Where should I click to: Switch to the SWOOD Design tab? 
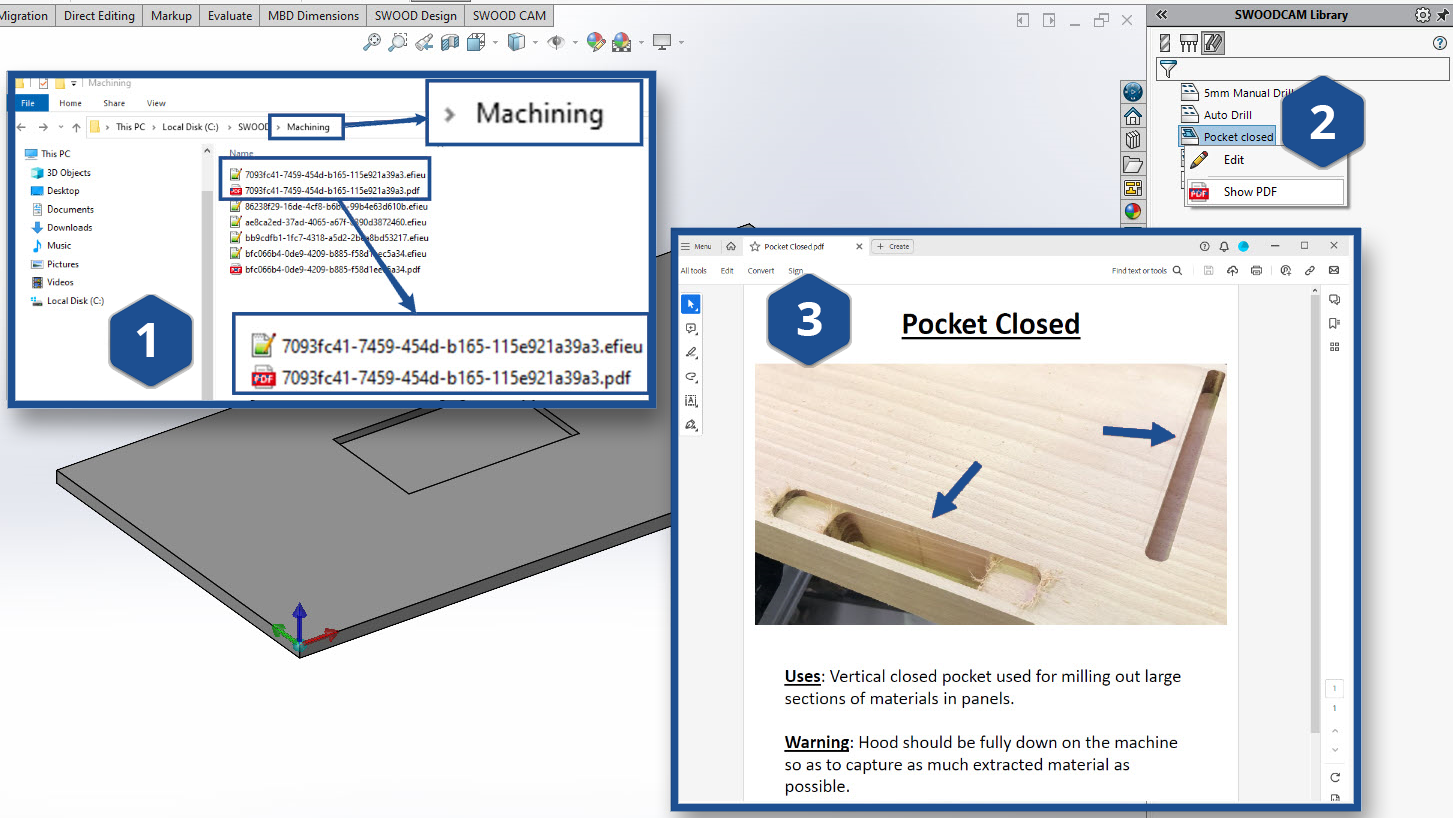coord(415,15)
